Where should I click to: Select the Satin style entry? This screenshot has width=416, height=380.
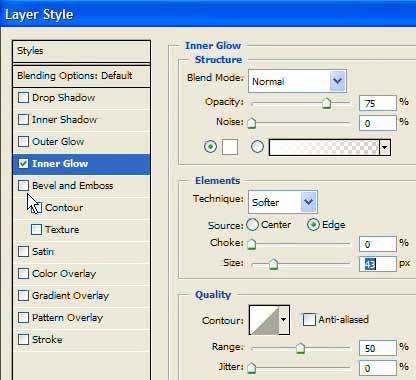coord(81,251)
